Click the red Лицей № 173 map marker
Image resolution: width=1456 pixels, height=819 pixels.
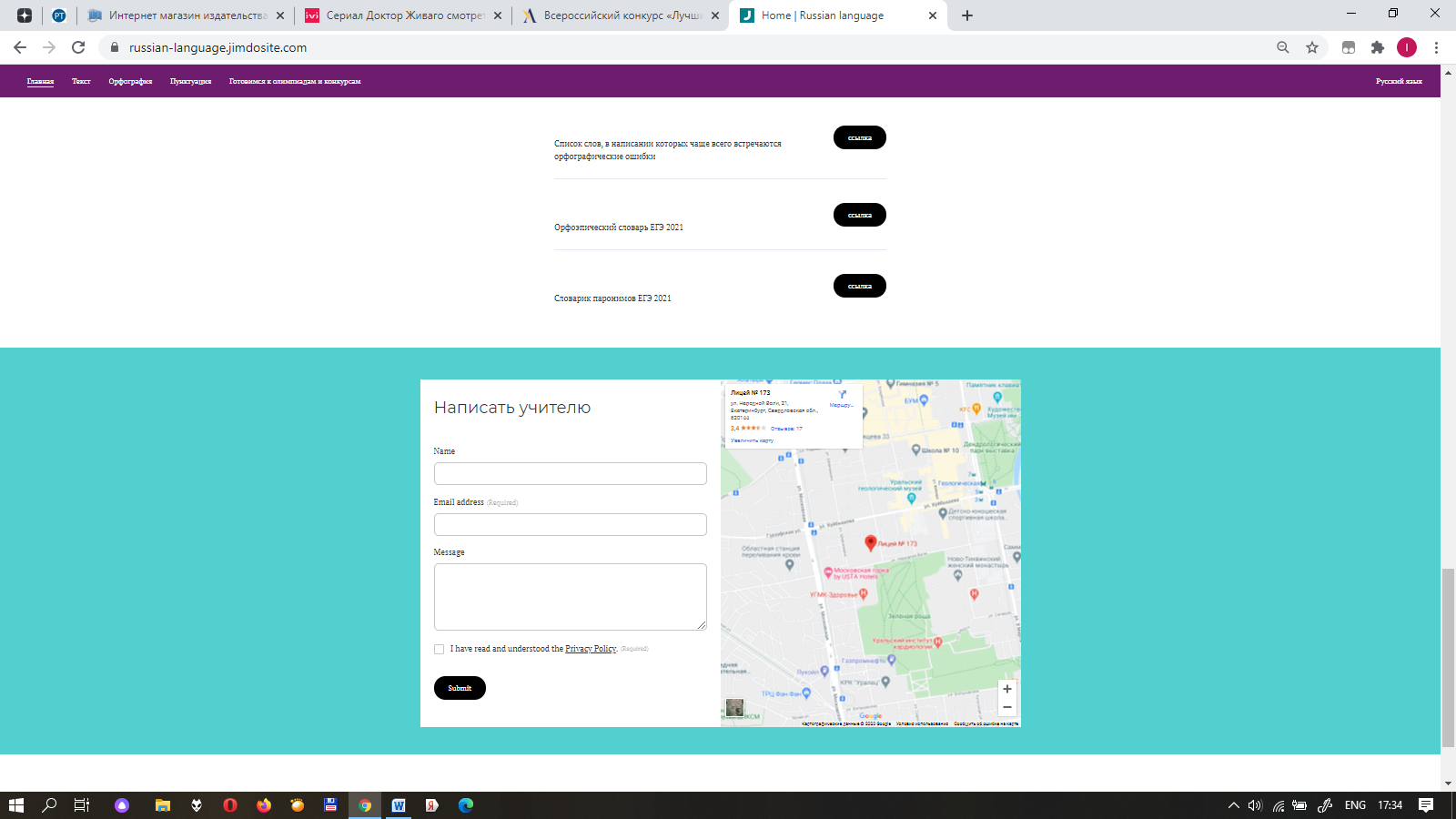click(870, 543)
